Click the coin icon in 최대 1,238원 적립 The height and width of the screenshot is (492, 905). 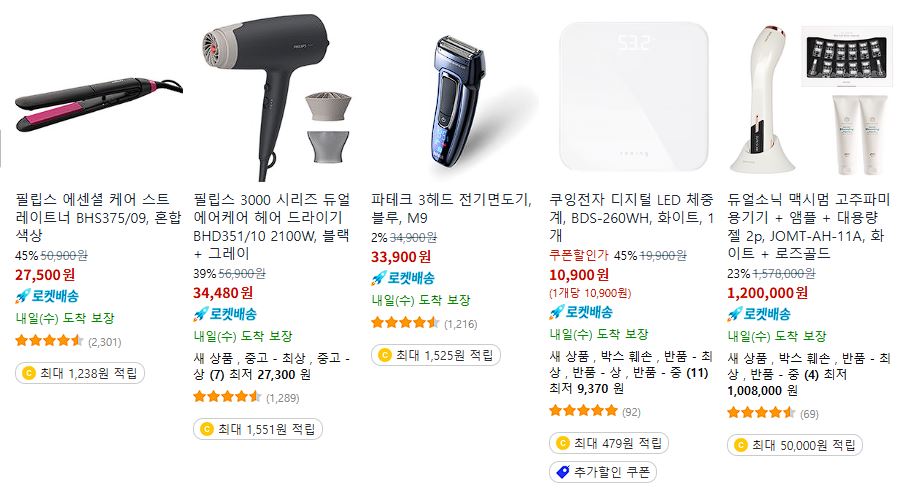coord(28,374)
